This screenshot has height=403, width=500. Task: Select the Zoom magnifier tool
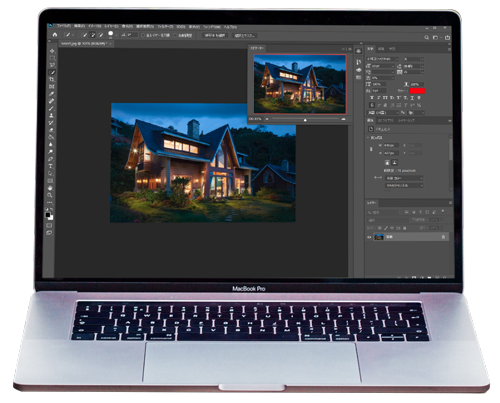click(x=50, y=195)
